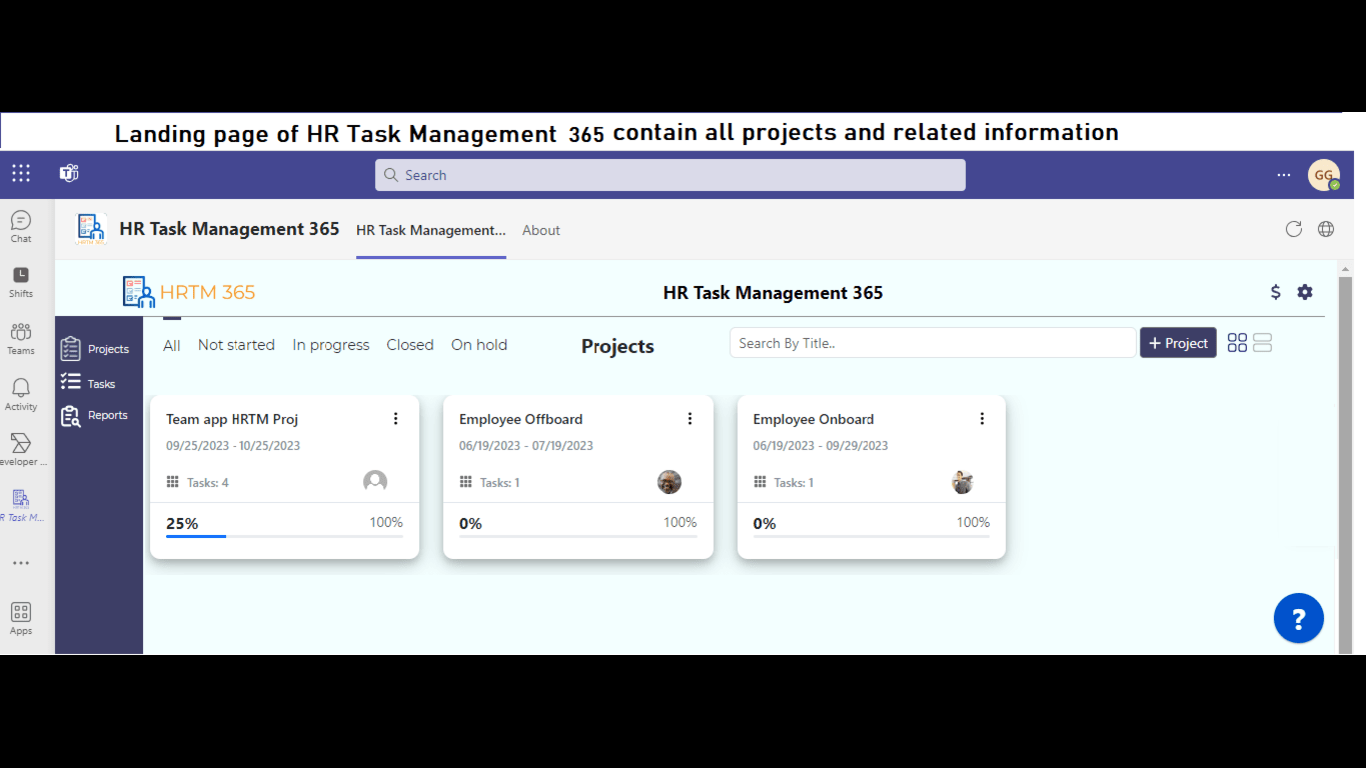
Task: Click the globe website icon
Action: tap(1326, 229)
